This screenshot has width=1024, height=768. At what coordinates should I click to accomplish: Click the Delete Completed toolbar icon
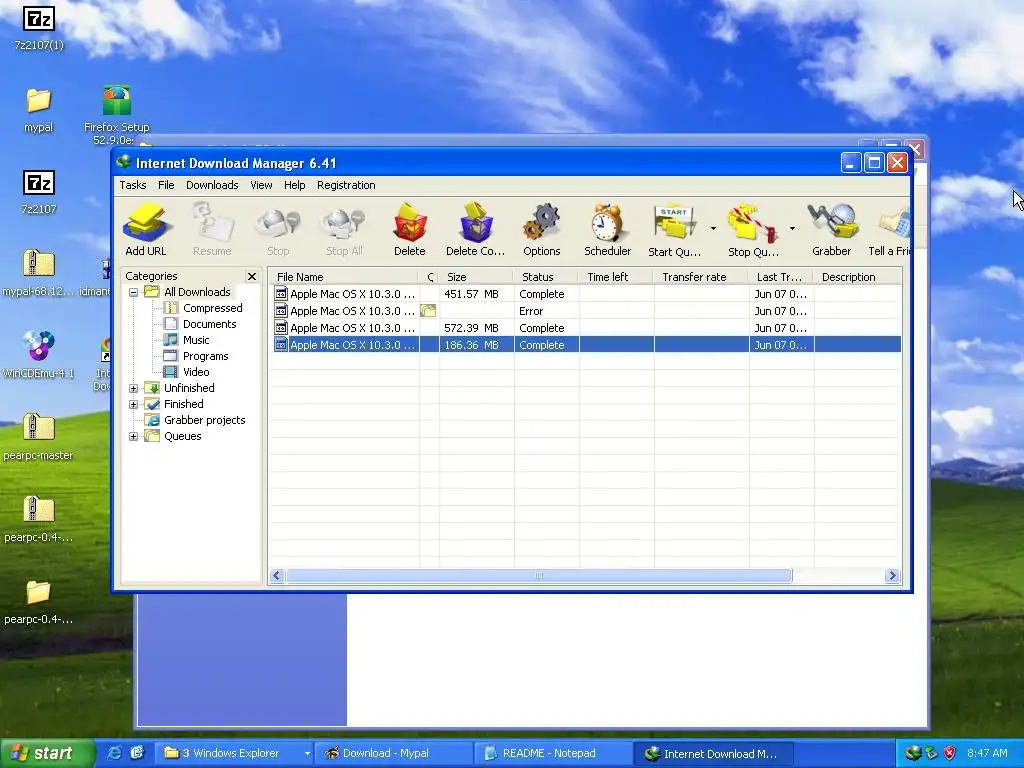(x=475, y=229)
